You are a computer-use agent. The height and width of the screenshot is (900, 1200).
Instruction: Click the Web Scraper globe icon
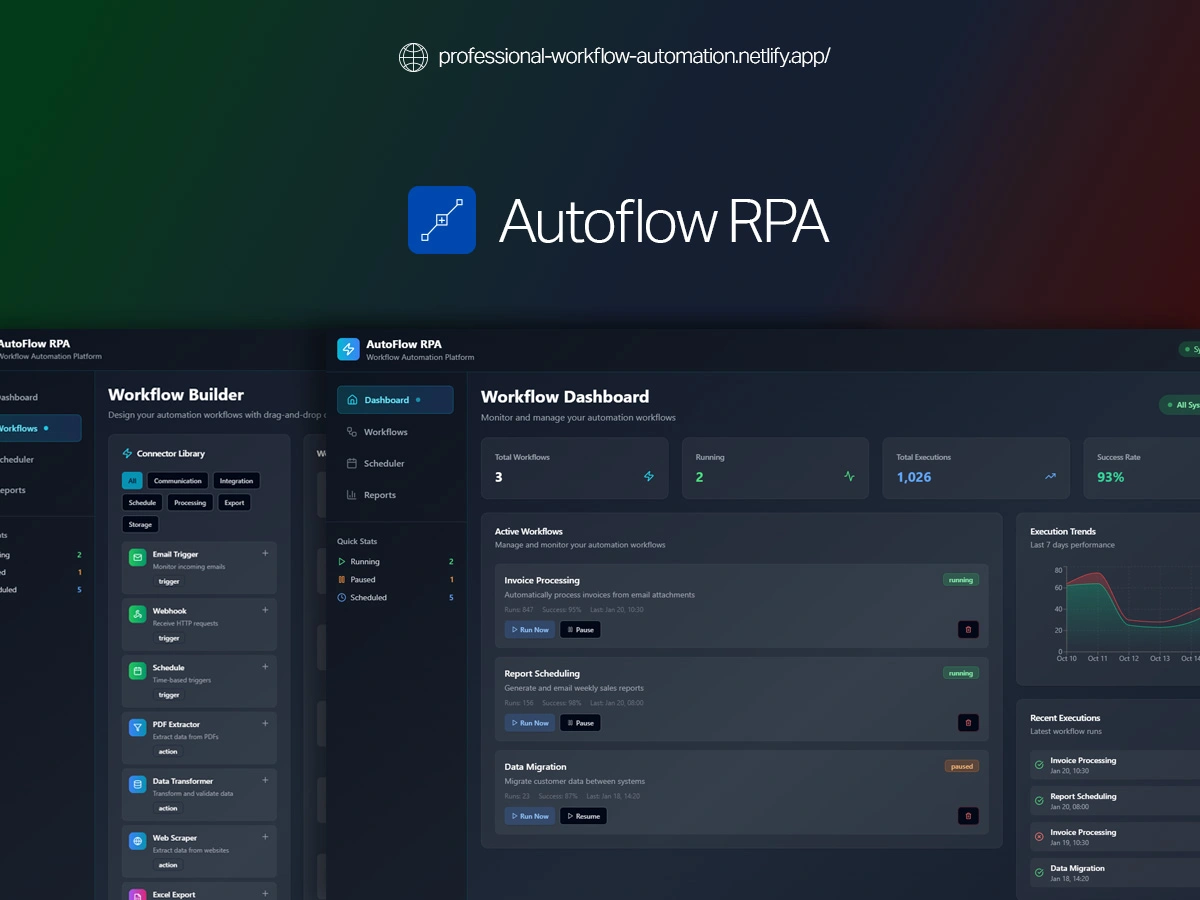point(137,842)
